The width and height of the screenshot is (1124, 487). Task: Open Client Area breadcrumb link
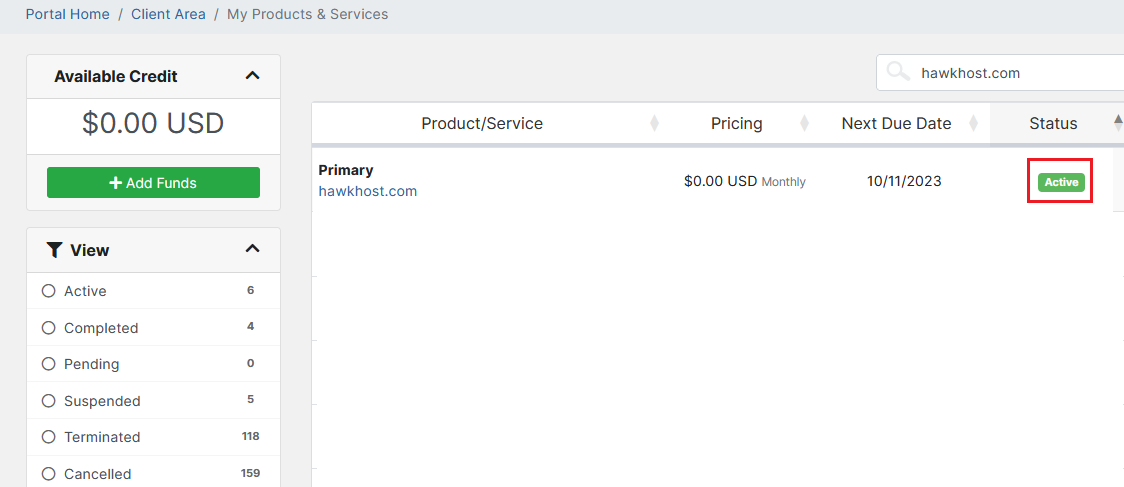pyautogui.click(x=168, y=14)
